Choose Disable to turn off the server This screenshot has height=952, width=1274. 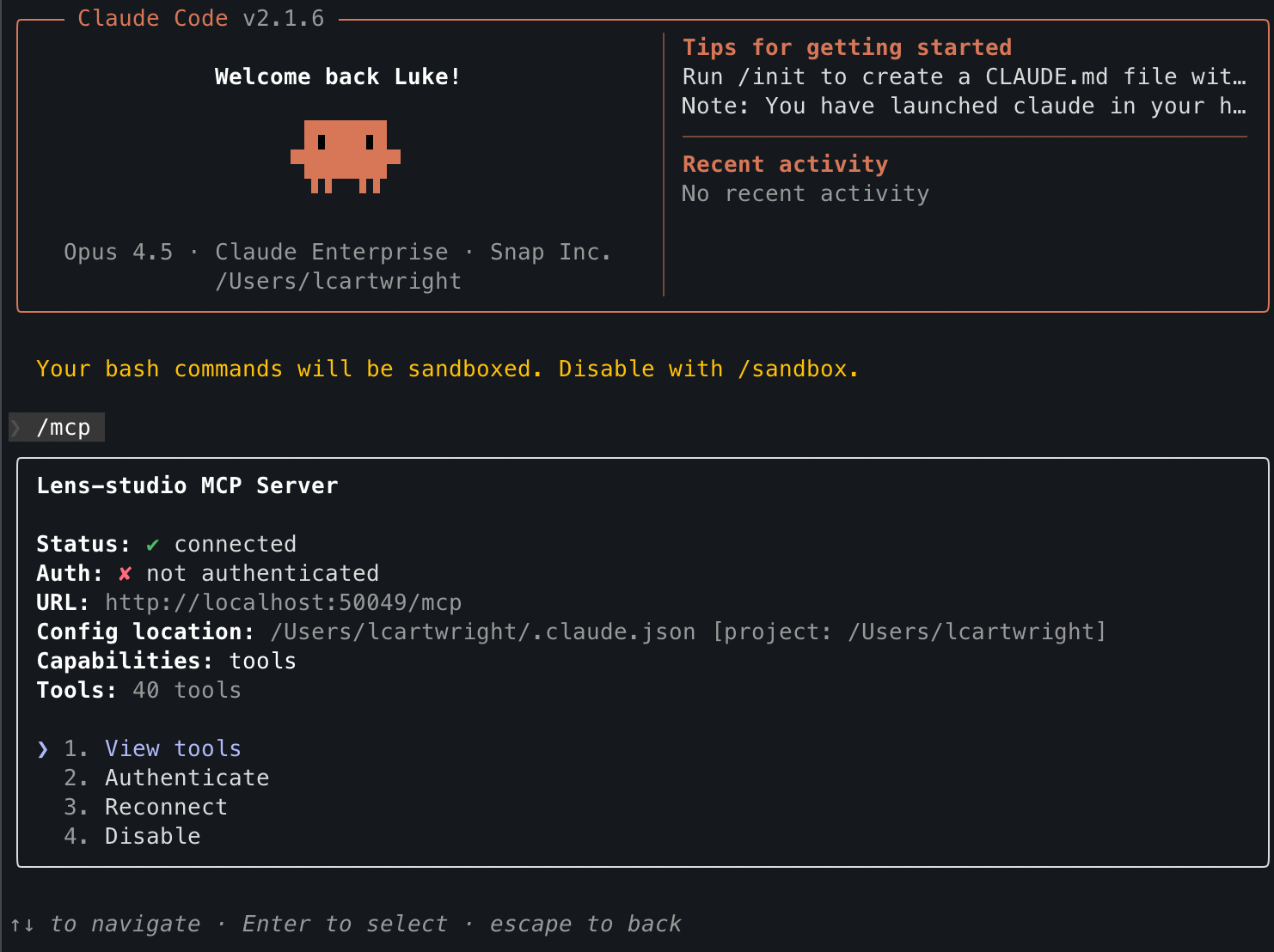point(152,837)
